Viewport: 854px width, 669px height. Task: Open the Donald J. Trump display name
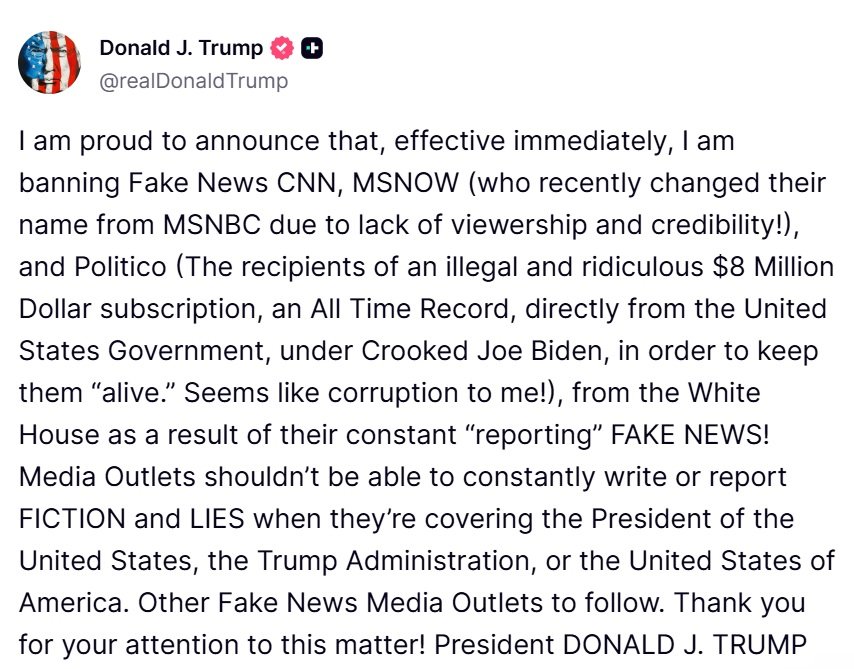pyautogui.click(x=181, y=48)
